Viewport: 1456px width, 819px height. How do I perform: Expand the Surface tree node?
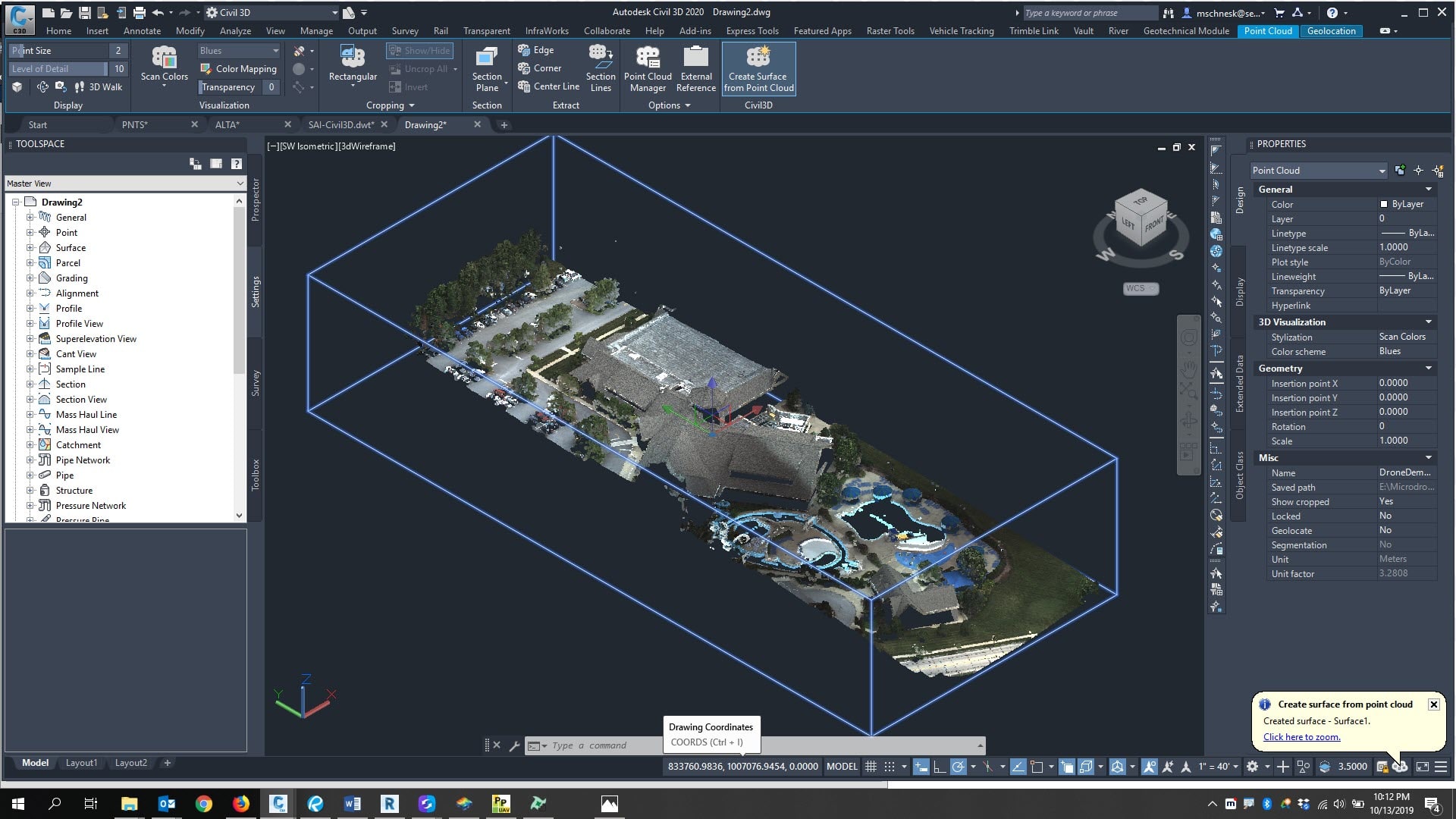click(x=30, y=248)
